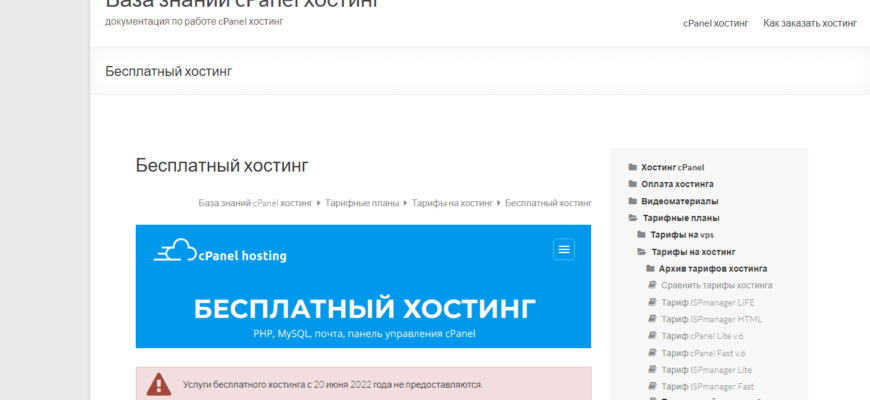Collapse Тарифы на хостинг via its folder icon
Viewport: 870px width, 400px height.
click(642, 252)
